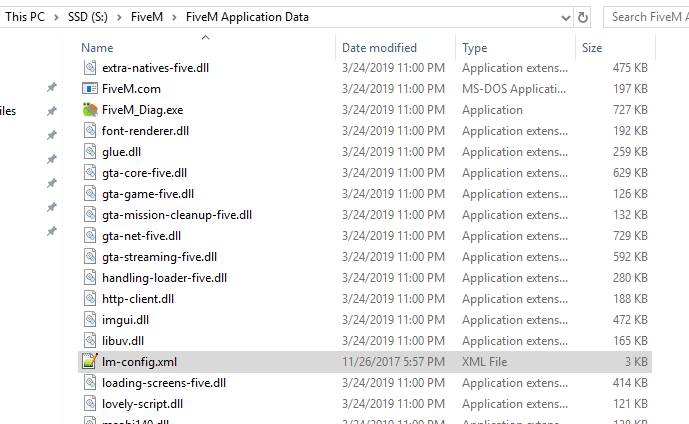689x424 pixels.
Task: Click the gta-streaming-five.dll file icon
Action: click(x=90, y=257)
